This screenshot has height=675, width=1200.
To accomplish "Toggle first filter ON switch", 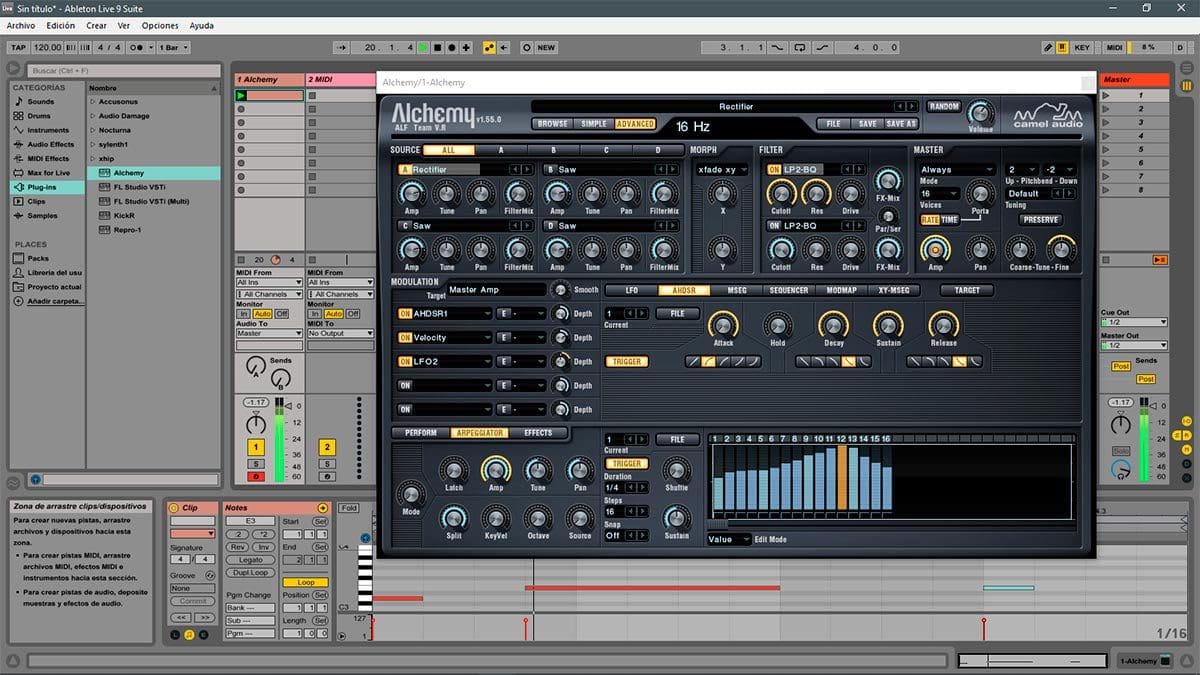I will tap(774, 170).
